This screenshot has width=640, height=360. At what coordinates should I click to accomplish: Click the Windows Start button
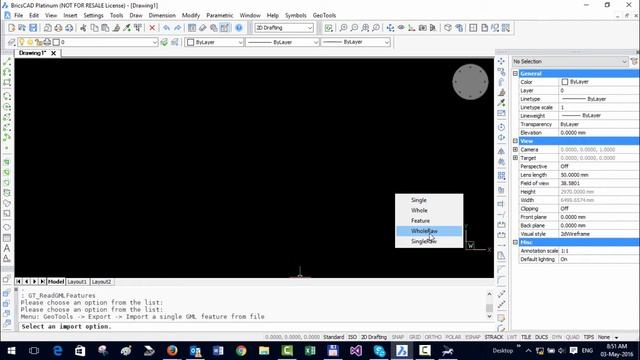[11, 350]
